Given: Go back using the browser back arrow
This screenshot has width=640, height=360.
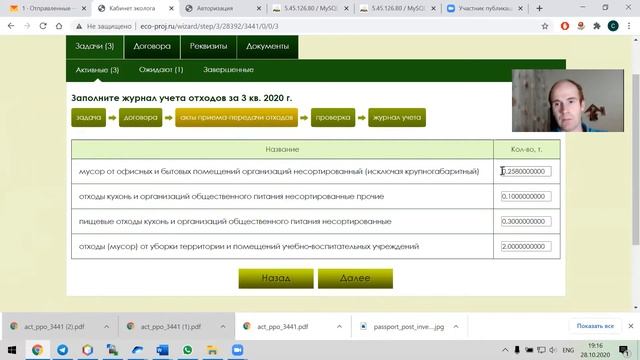Looking at the screenshot, I should (x=11, y=26).
